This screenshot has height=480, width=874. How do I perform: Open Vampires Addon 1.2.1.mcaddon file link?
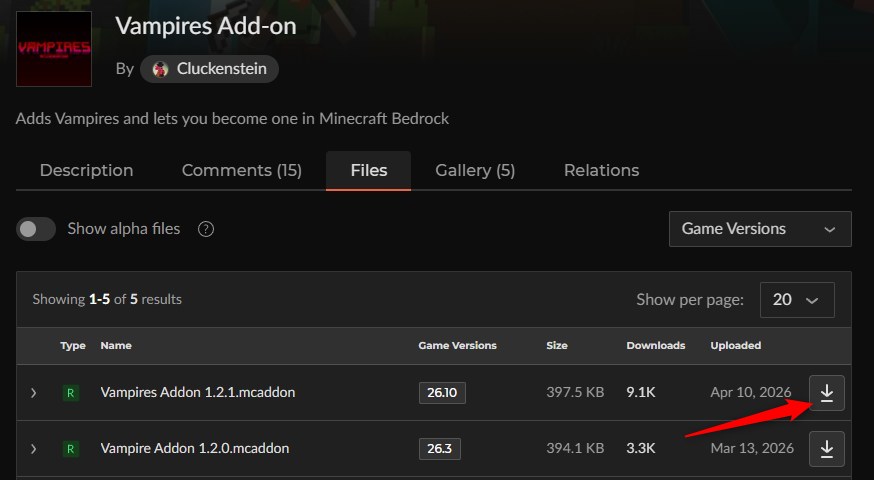pyautogui.click(x=198, y=392)
